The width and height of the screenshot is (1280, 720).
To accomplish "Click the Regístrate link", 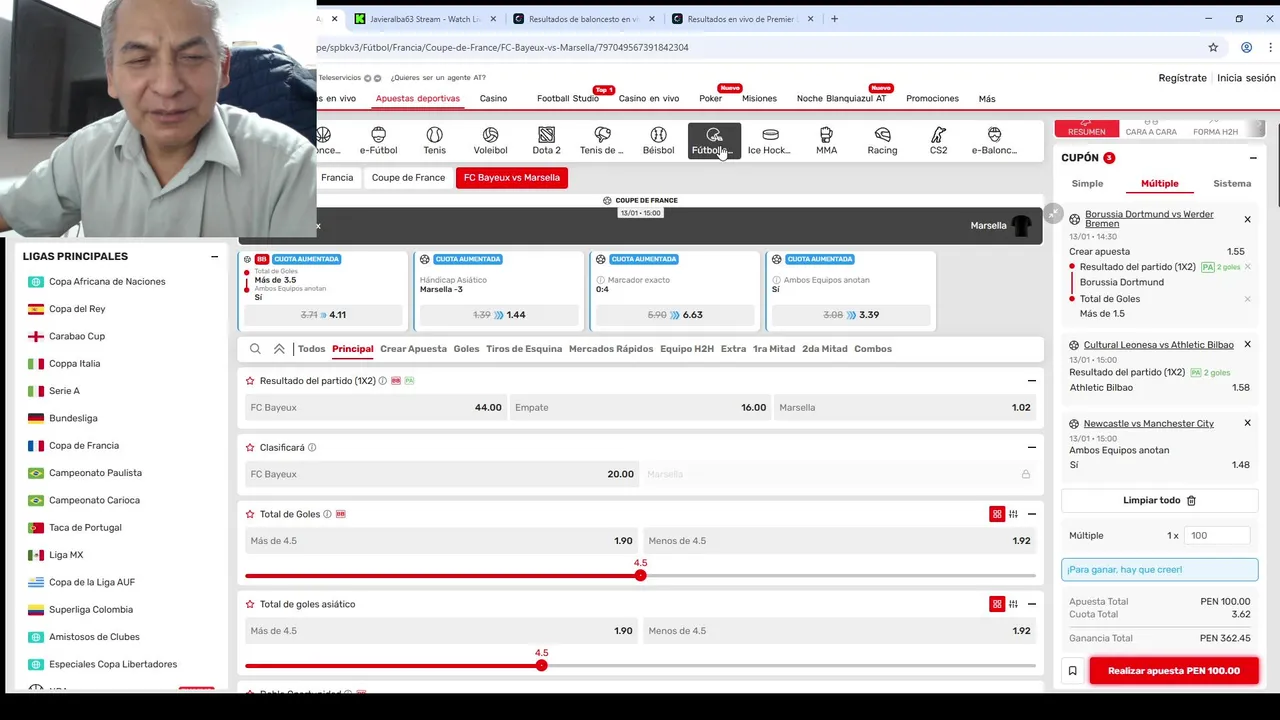I will pos(1182,78).
